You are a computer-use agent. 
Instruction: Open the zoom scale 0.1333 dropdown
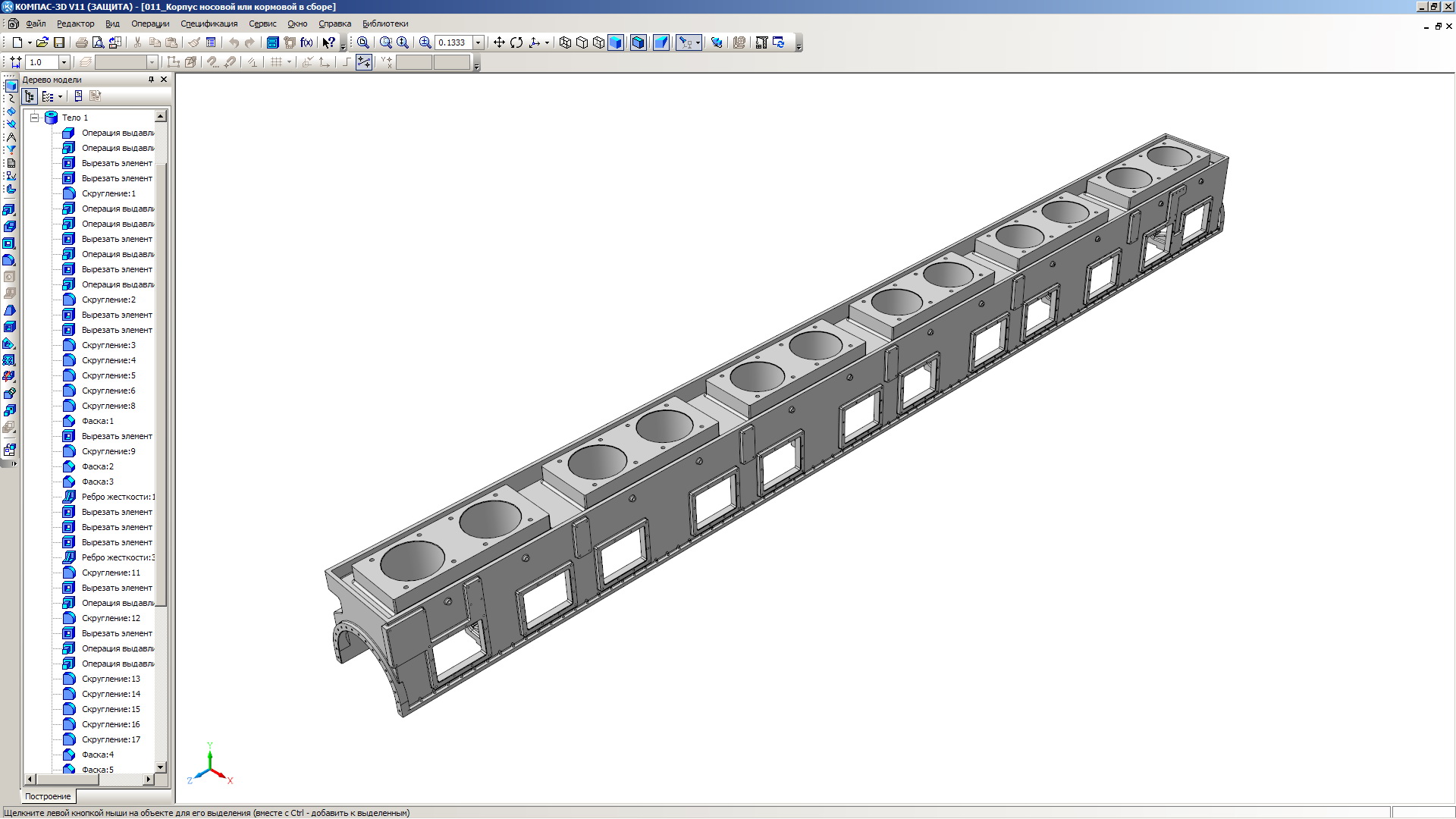[x=478, y=42]
